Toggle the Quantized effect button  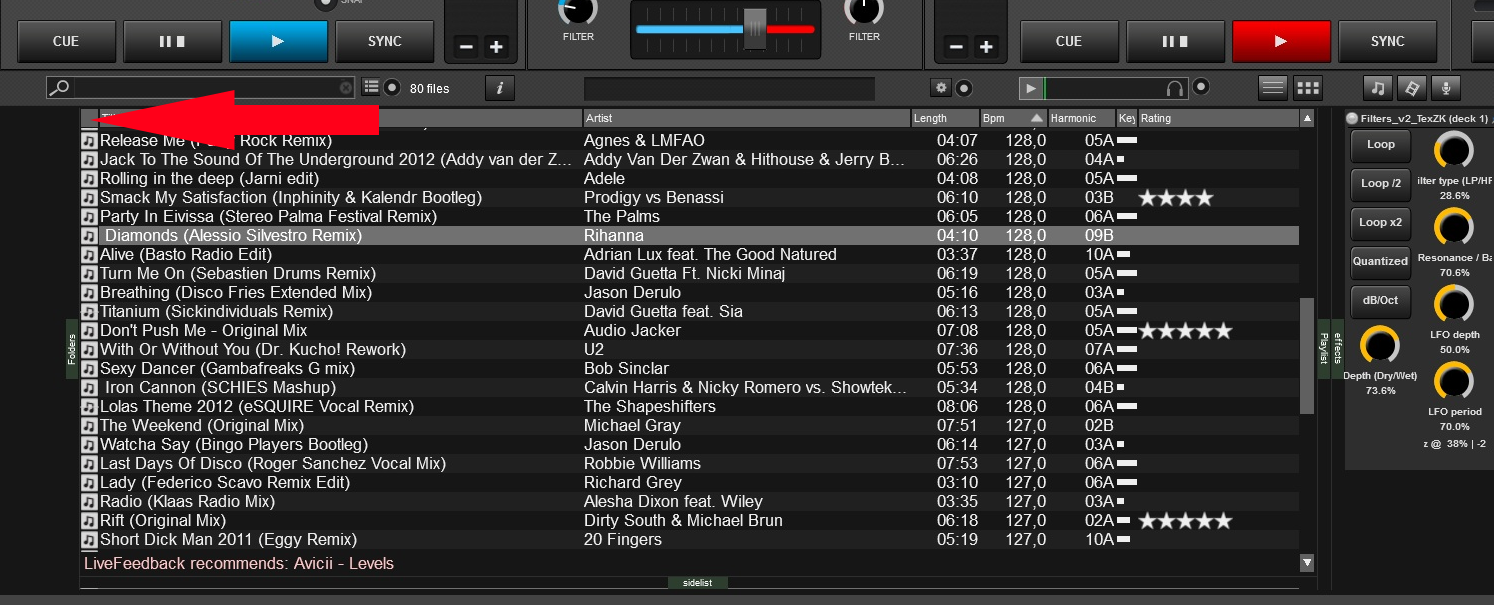[x=1380, y=262]
